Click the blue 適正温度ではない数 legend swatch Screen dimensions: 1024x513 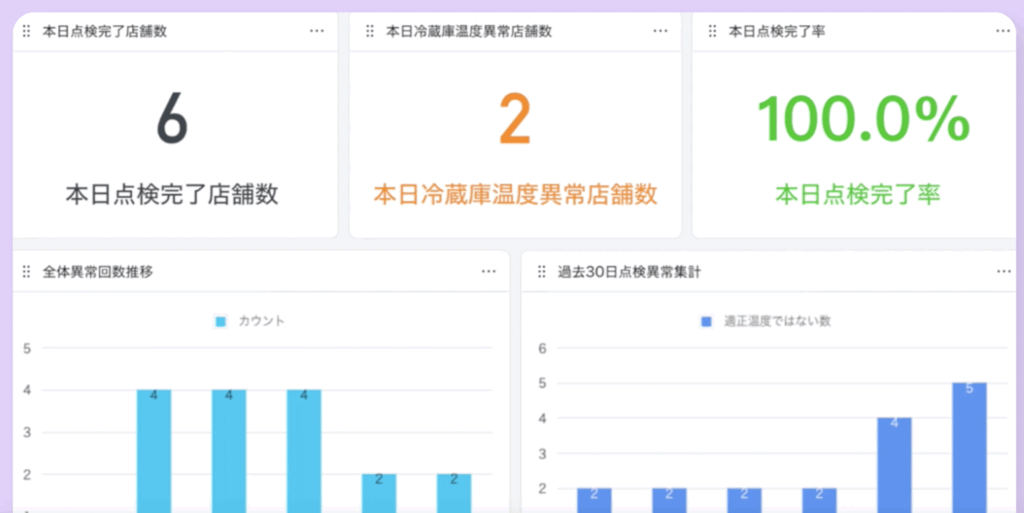(x=706, y=321)
